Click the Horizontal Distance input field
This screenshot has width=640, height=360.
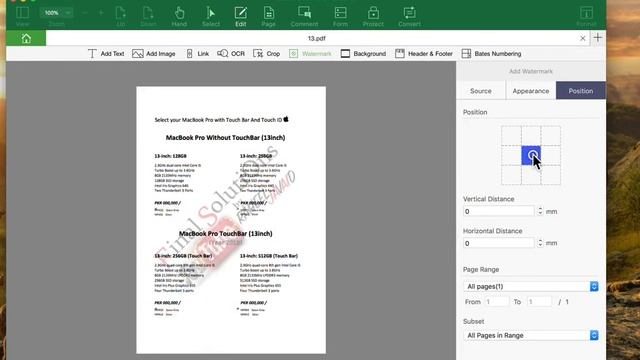pyautogui.click(x=498, y=243)
